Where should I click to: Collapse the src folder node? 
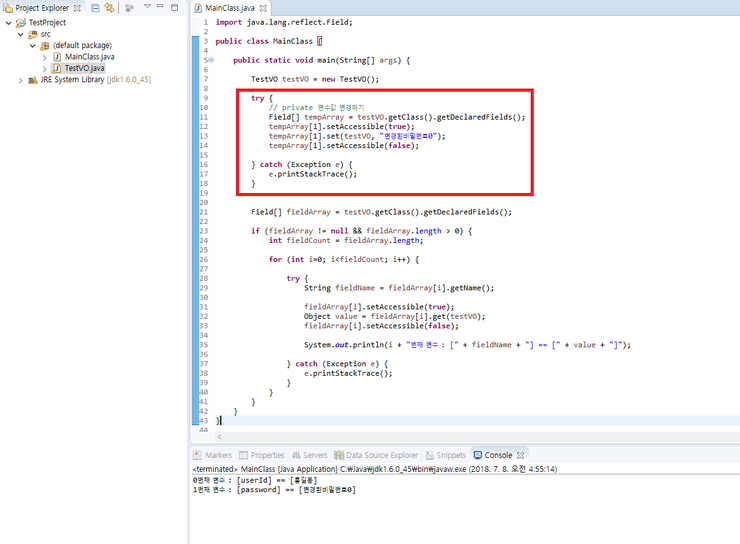(x=20, y=34)
